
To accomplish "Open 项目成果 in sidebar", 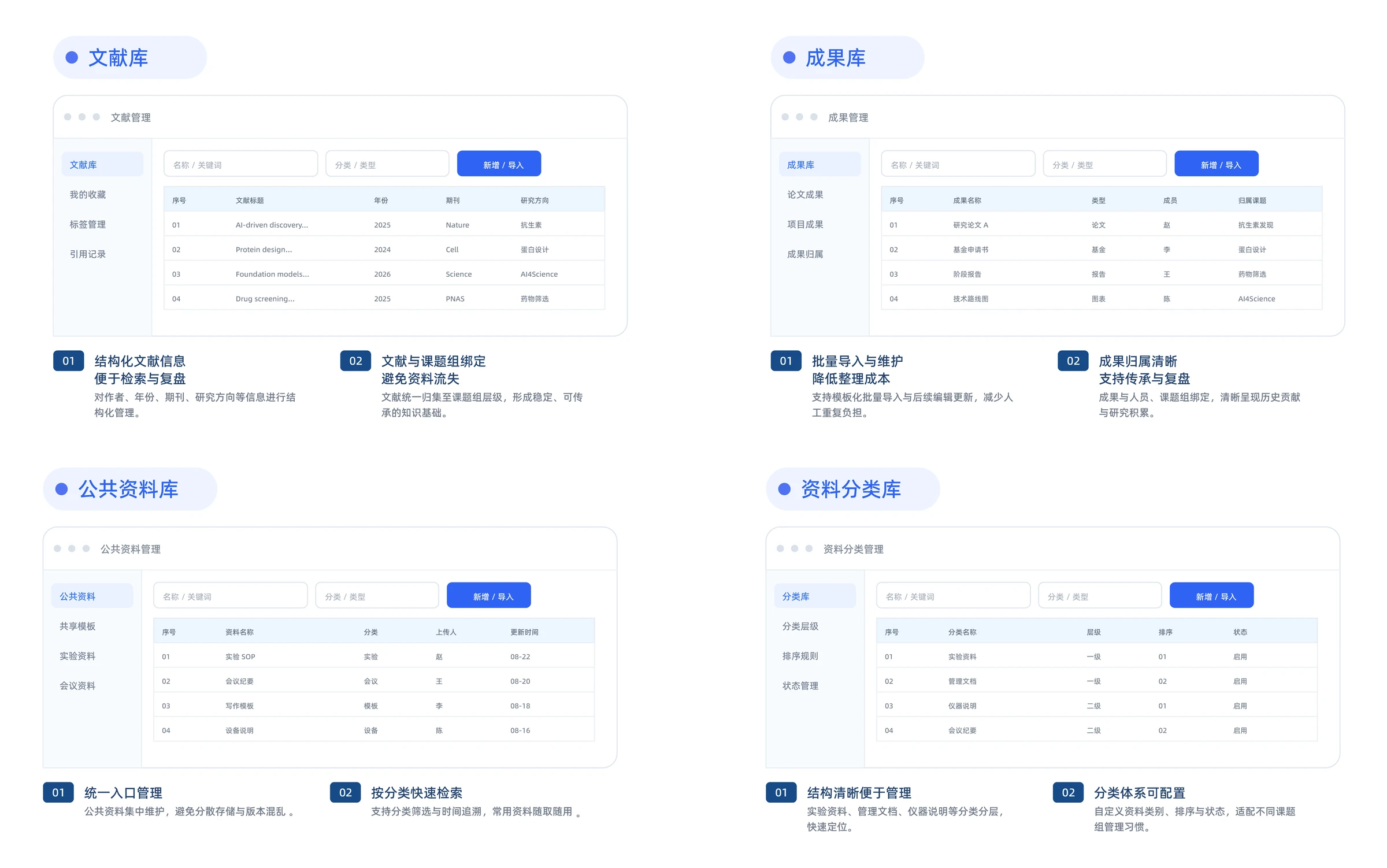I will (x=805, y=224).
